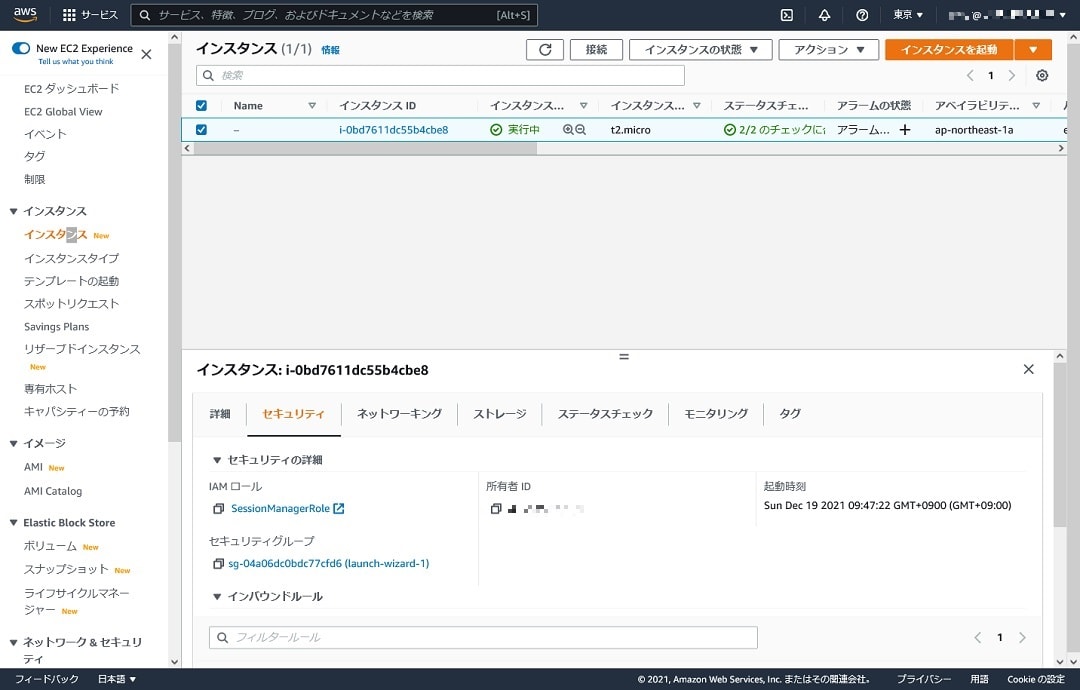This screenshot has width=1080, height=690.
Task: Collapse the security details section
Action: (x=217, y=460)
